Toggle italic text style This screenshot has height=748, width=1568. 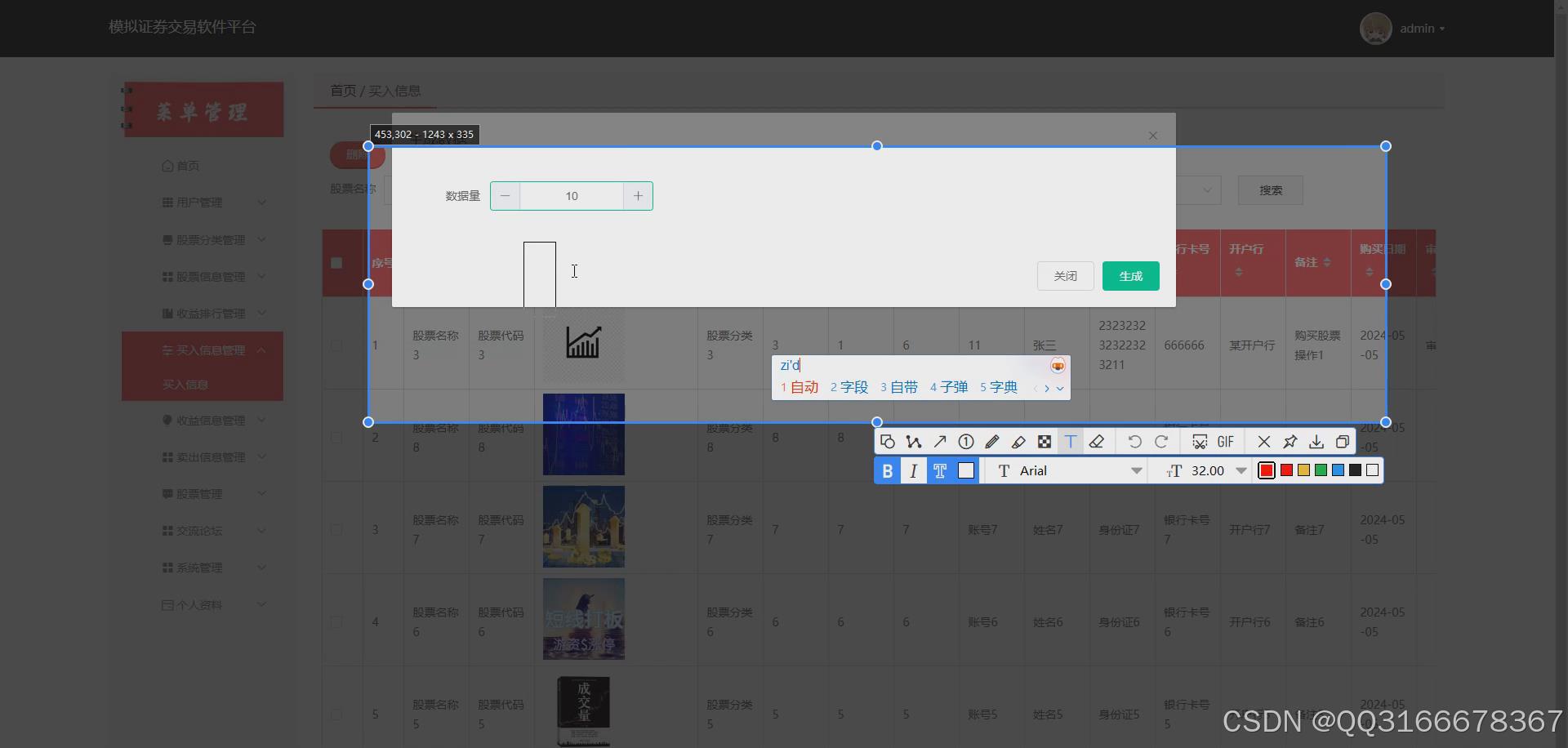pyautogui.click(x=914, y=470)
